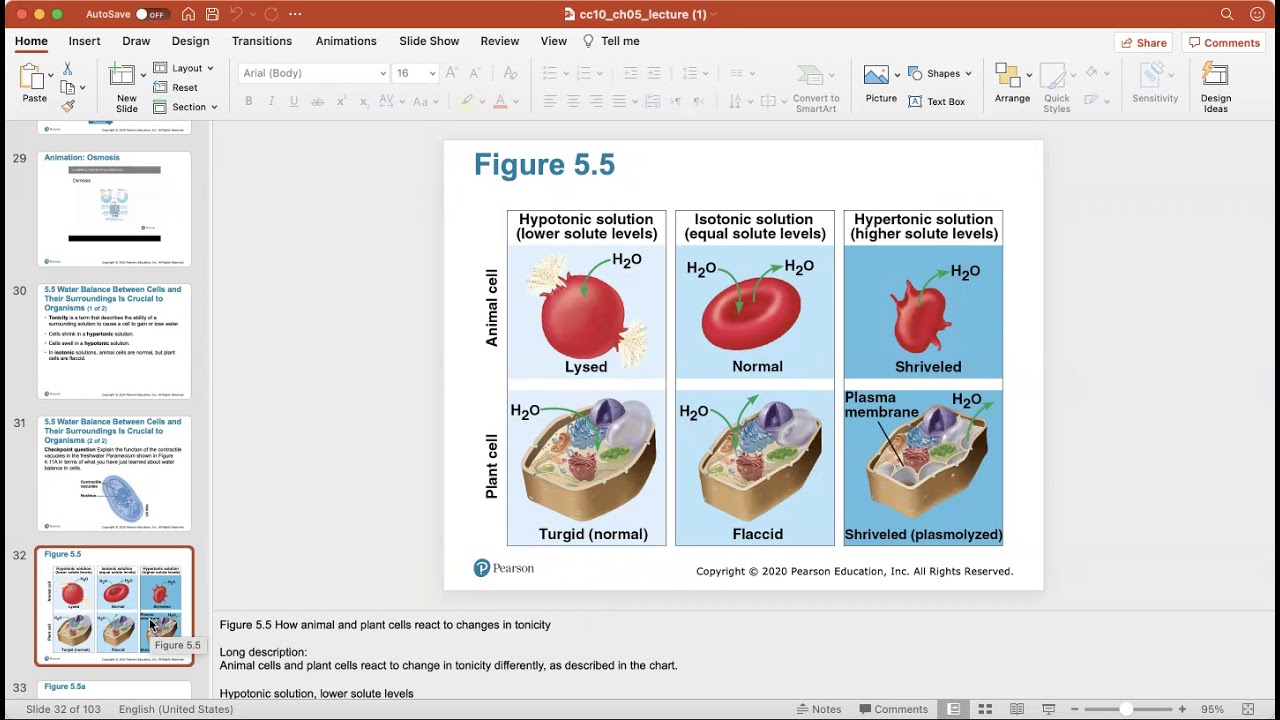Open font color dropdown arrow
Viewport: 1280px width, 720px height.
[x=516, y=101]
